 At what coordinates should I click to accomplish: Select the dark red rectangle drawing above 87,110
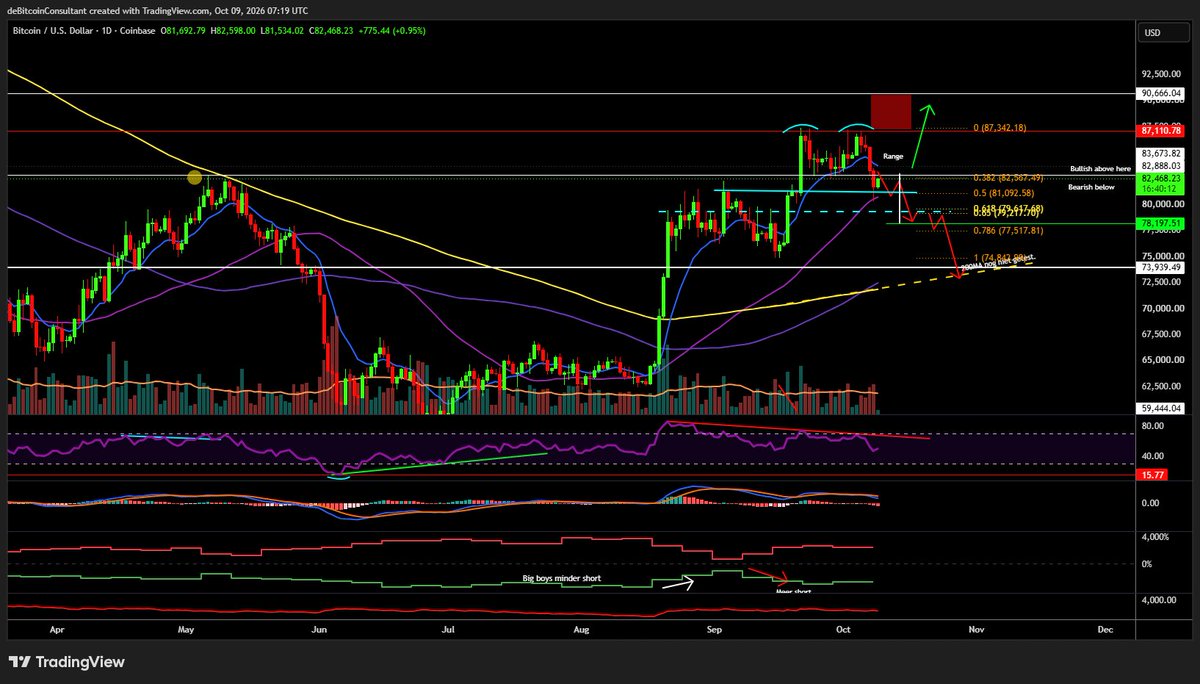click(x=890, y=112)
